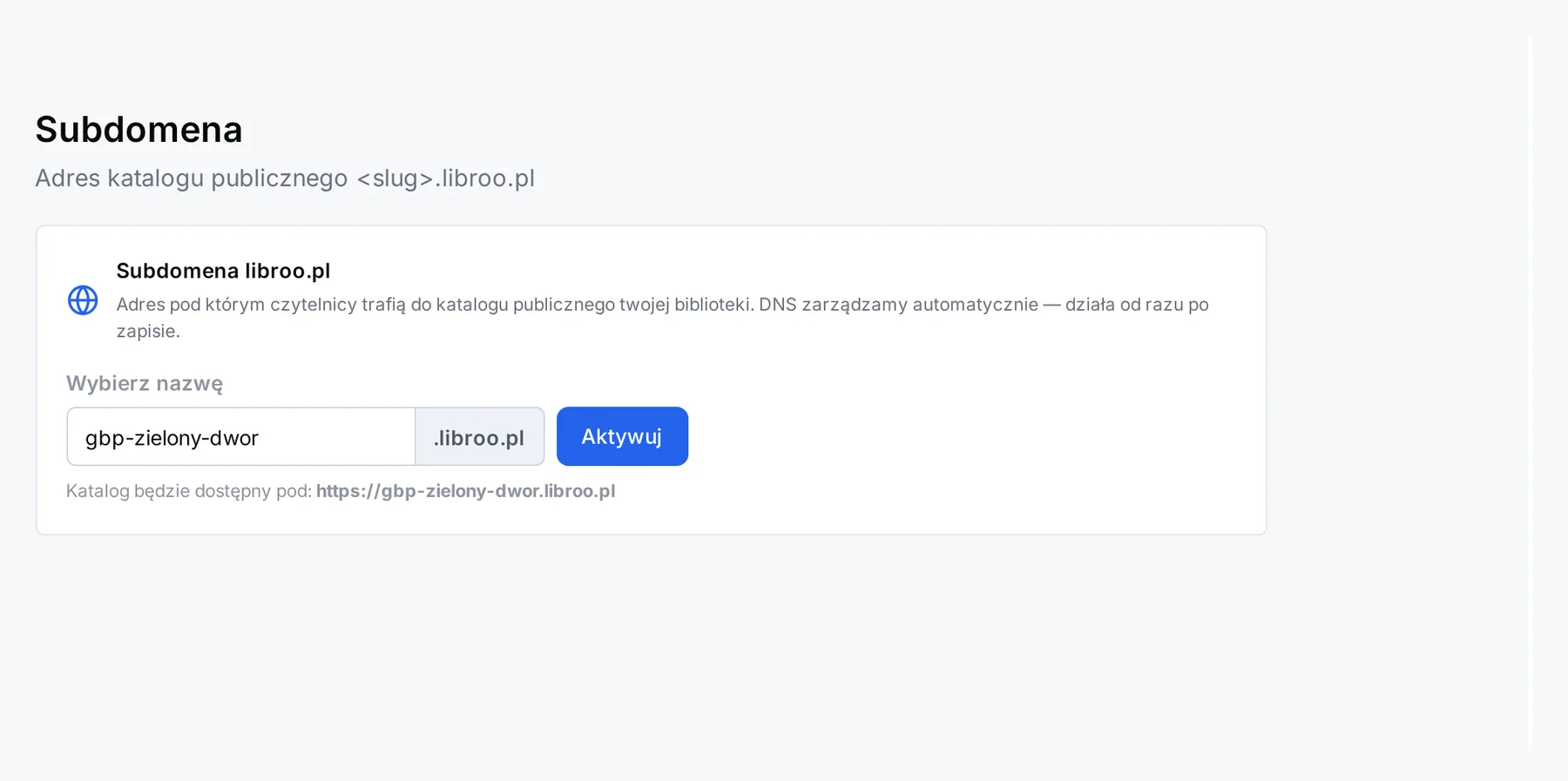Click the https://gbp-zielony-dwor.libroo.pl preview address
The height and width of the screenshot is (781, 1568).
[465, 491]
